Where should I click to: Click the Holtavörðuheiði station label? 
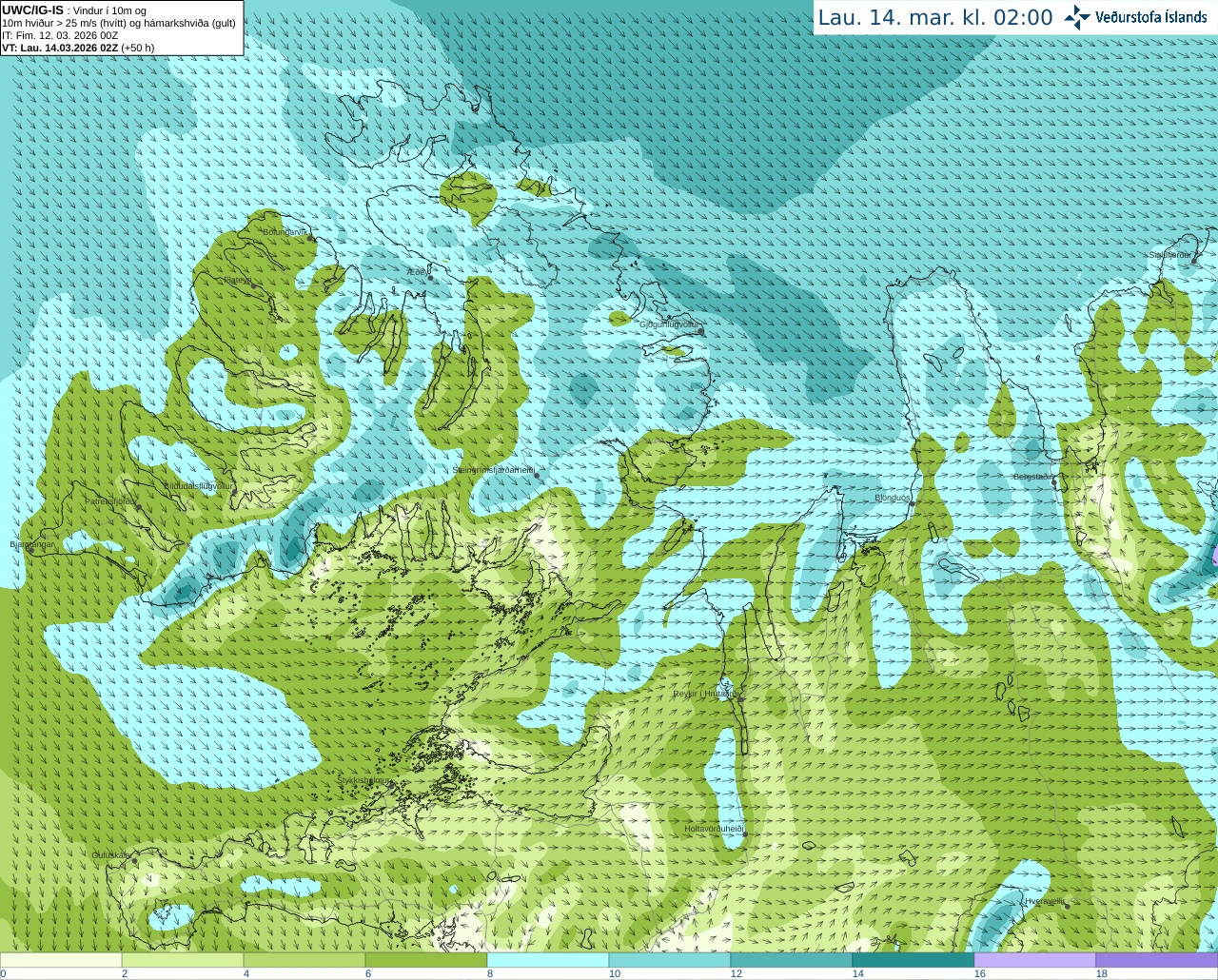click(x=714, y=829)
